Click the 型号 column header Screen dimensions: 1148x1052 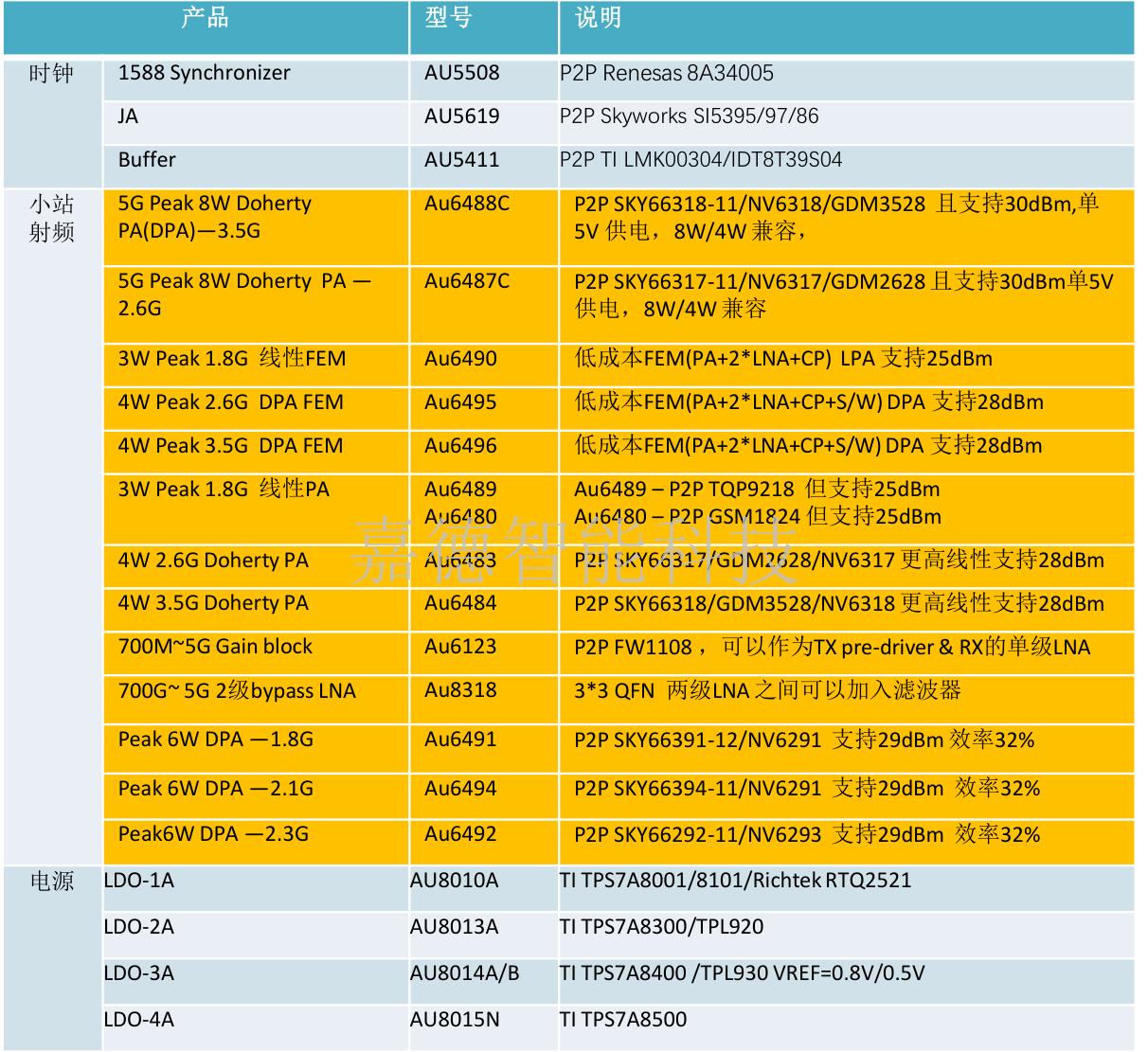click(448, 19)
